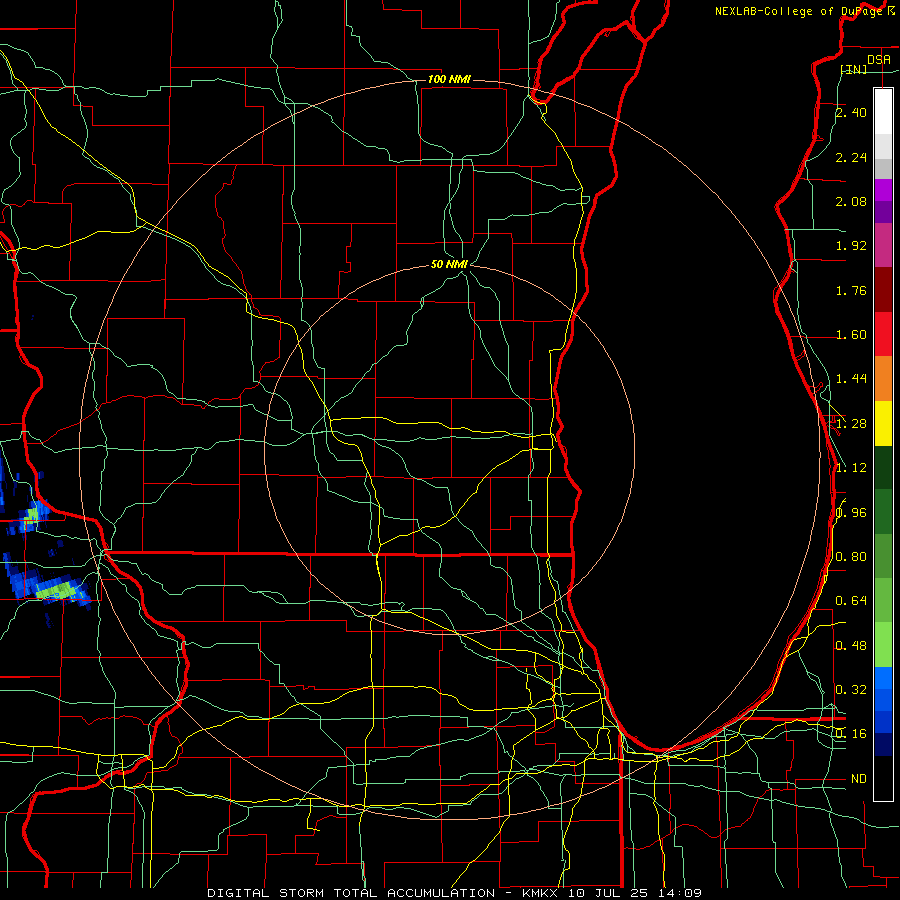
Task: Pick the white swatch in the legend
Action: click(x=883, y=112)
